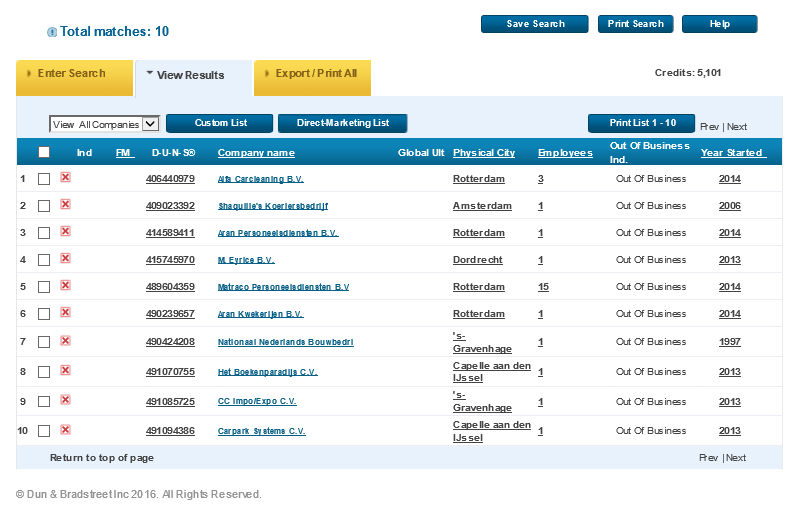Open Aran Personeelsdiensten B.V. company link
This screenshot has height=505, width=796.
click(x=278, y=233)
